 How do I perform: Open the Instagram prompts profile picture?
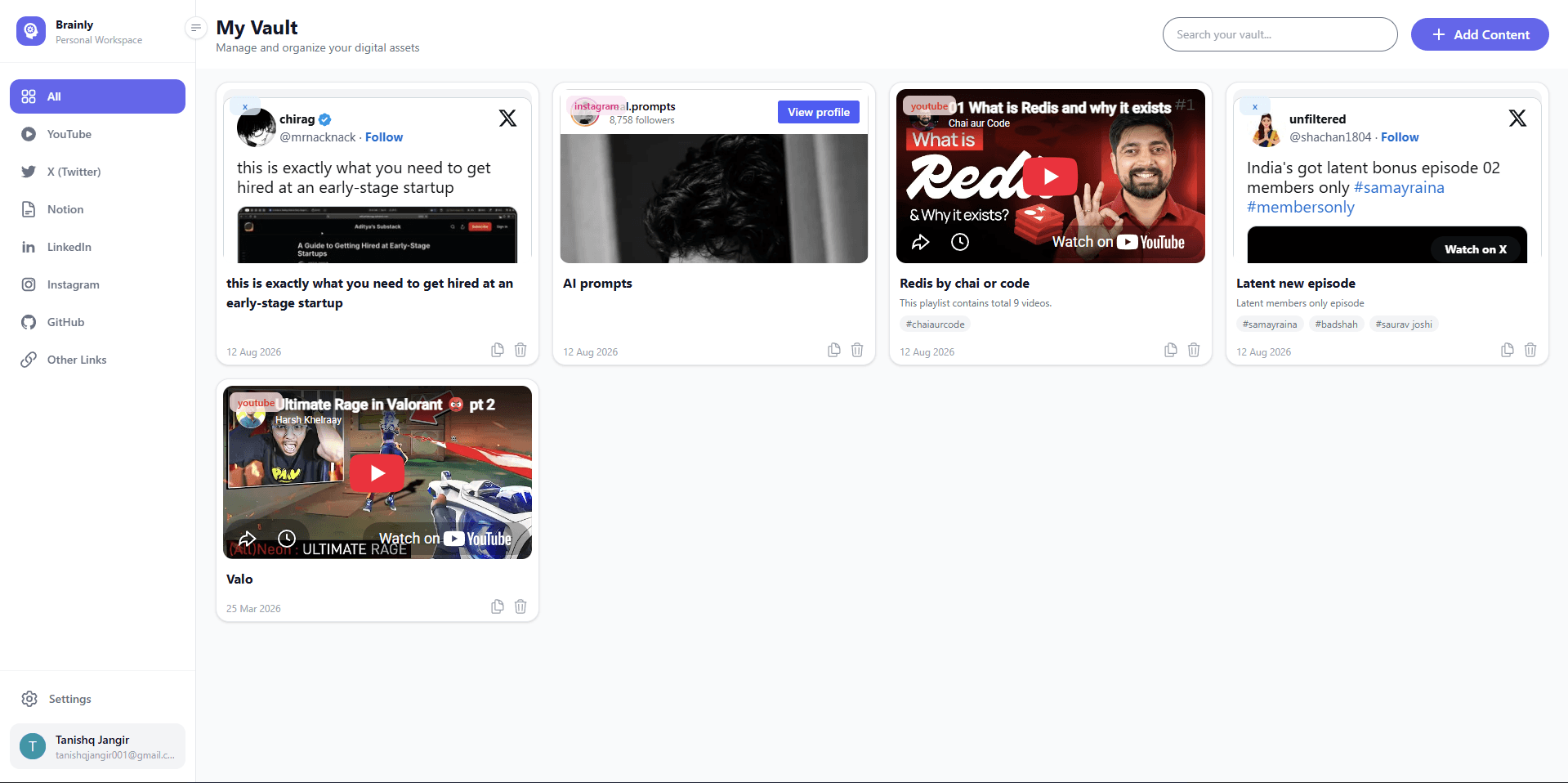(585, 112)
